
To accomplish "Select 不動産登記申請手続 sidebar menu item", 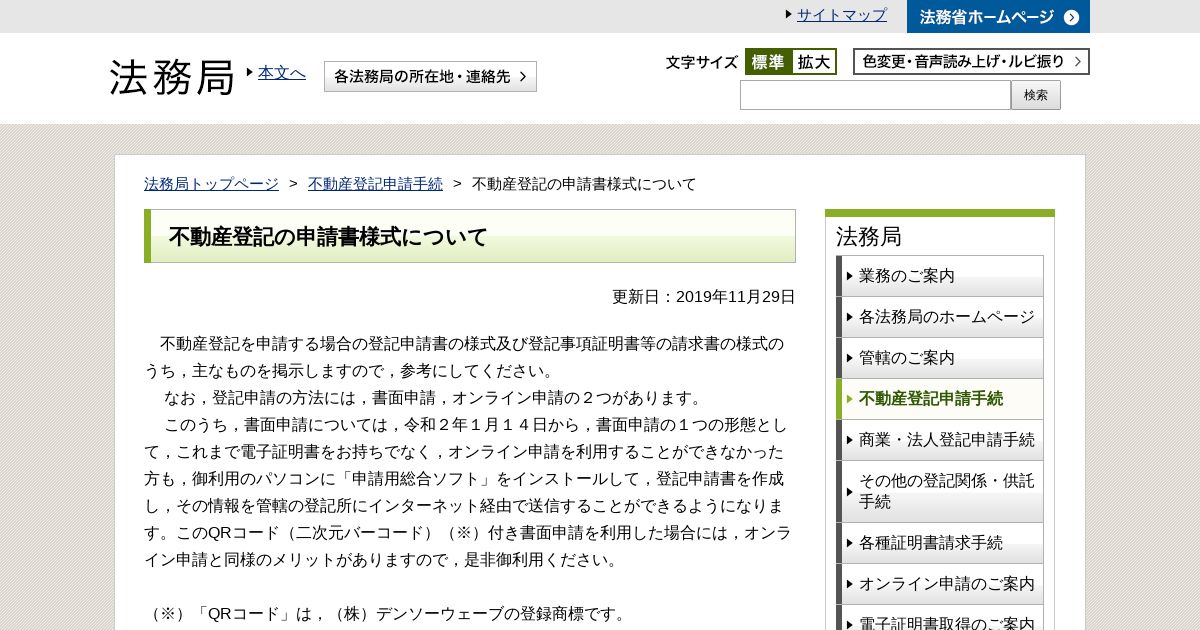I will (x=940, y=399).
